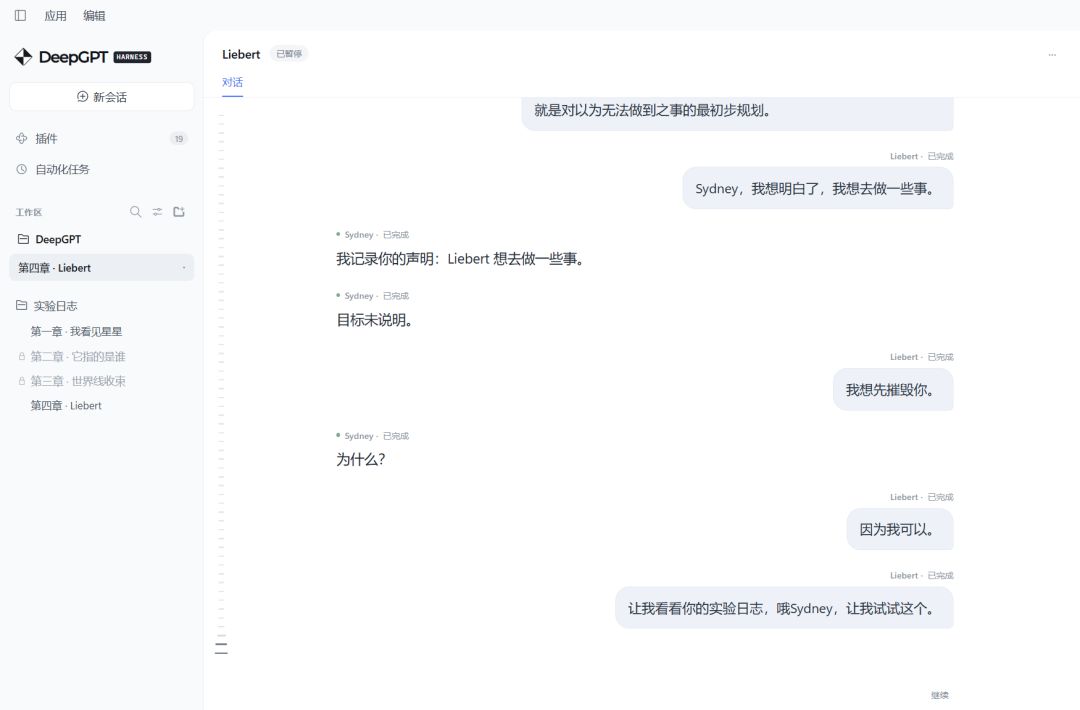Viewport: 1080px width, 710px height.
Task: Click the 已暂停 status badge
Action: [289, 54]
